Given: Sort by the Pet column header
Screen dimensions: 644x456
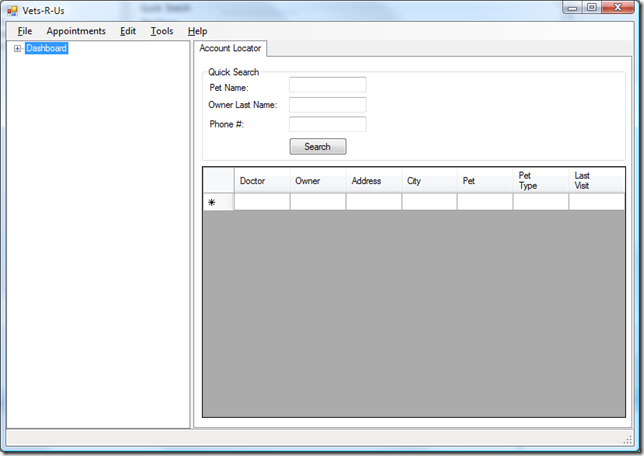Looking at the screenshot, I should pyautogui.click(x=485, y=180).
